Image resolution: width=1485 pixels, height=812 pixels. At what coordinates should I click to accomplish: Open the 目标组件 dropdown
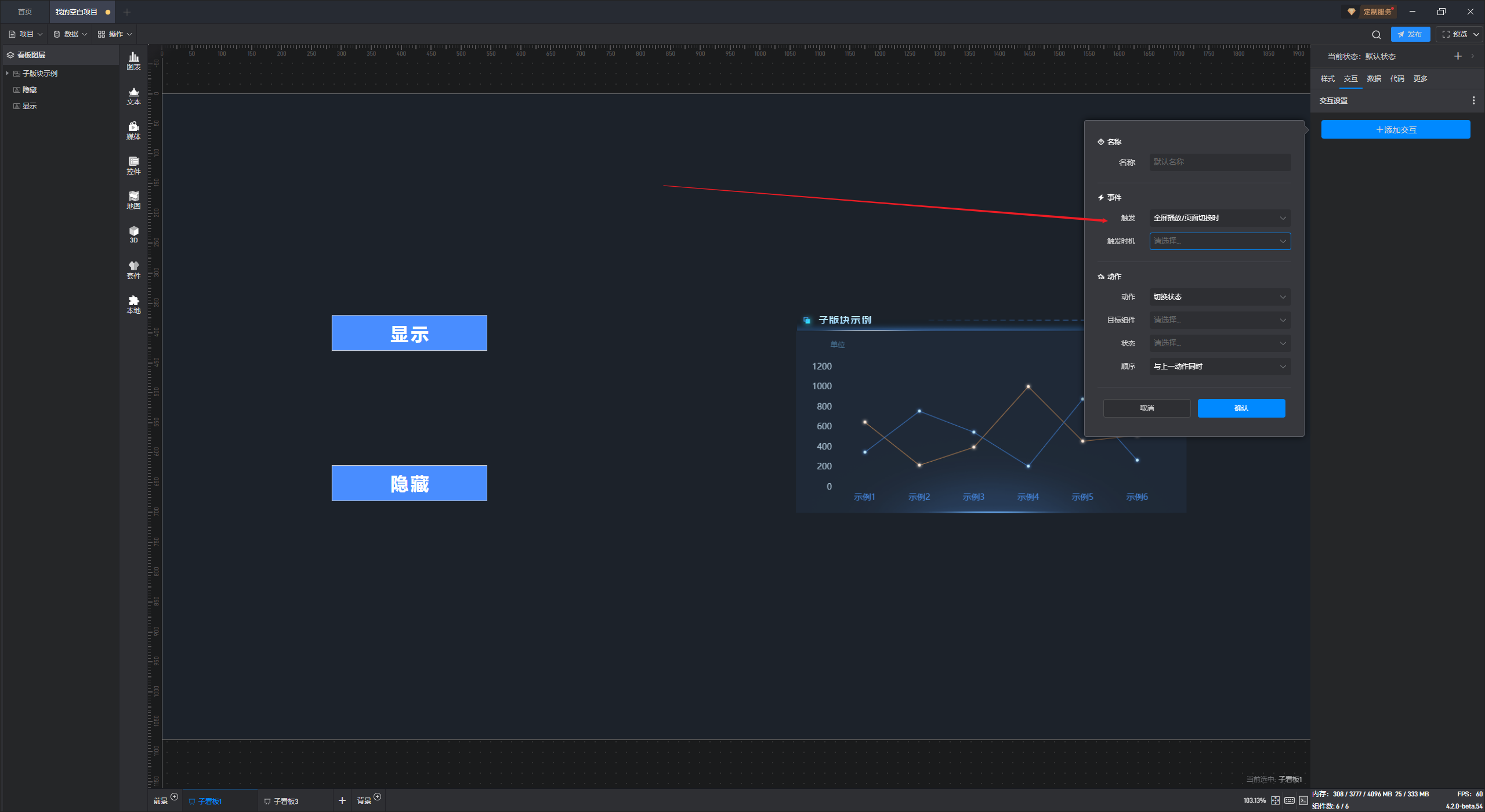(x=1219, y=320)
